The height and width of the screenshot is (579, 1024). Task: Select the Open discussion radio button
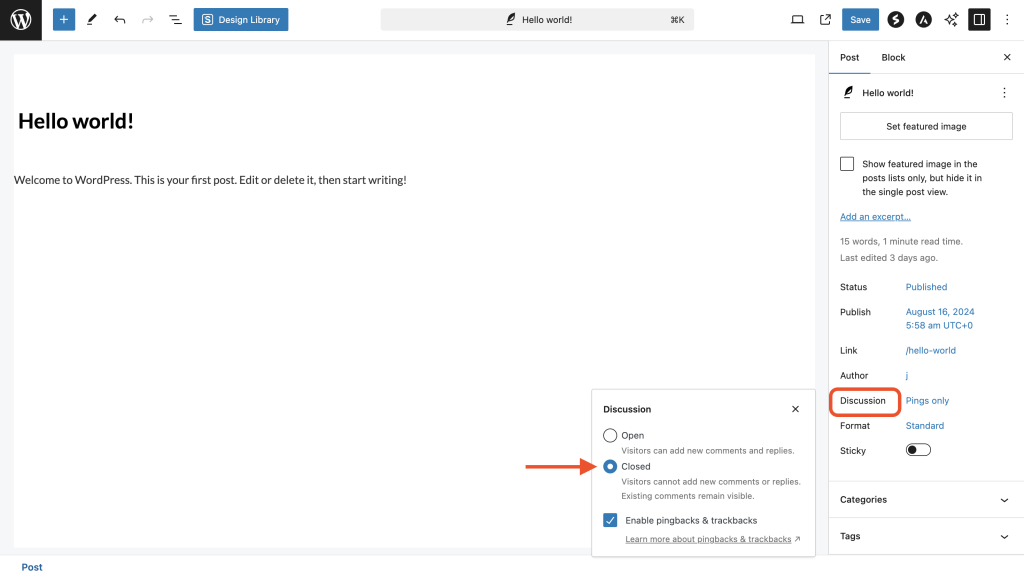tap(610, 435)
